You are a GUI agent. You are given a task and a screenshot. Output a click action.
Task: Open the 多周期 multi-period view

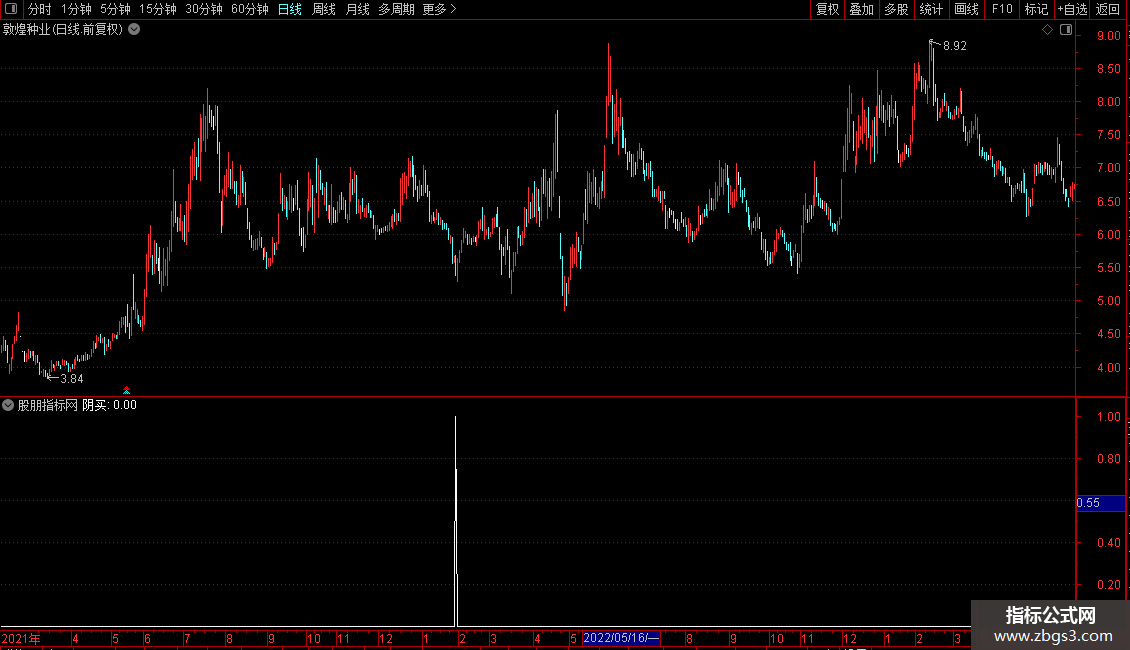coord(396,9)
